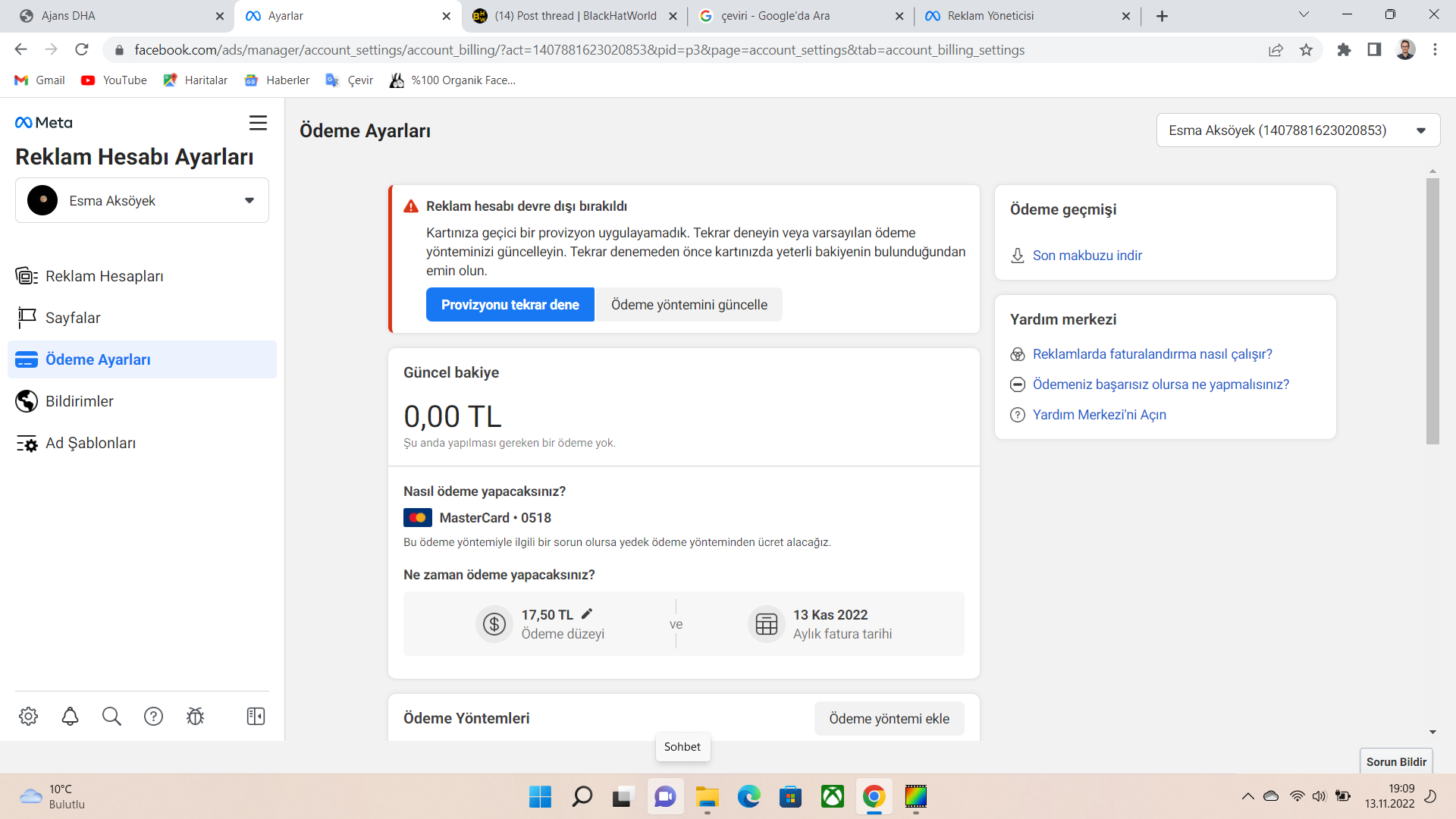The height and width of the screenshot is (819, 1456).
Task: Open notifications bell in sidebar footer
Action: pos(70,716)
